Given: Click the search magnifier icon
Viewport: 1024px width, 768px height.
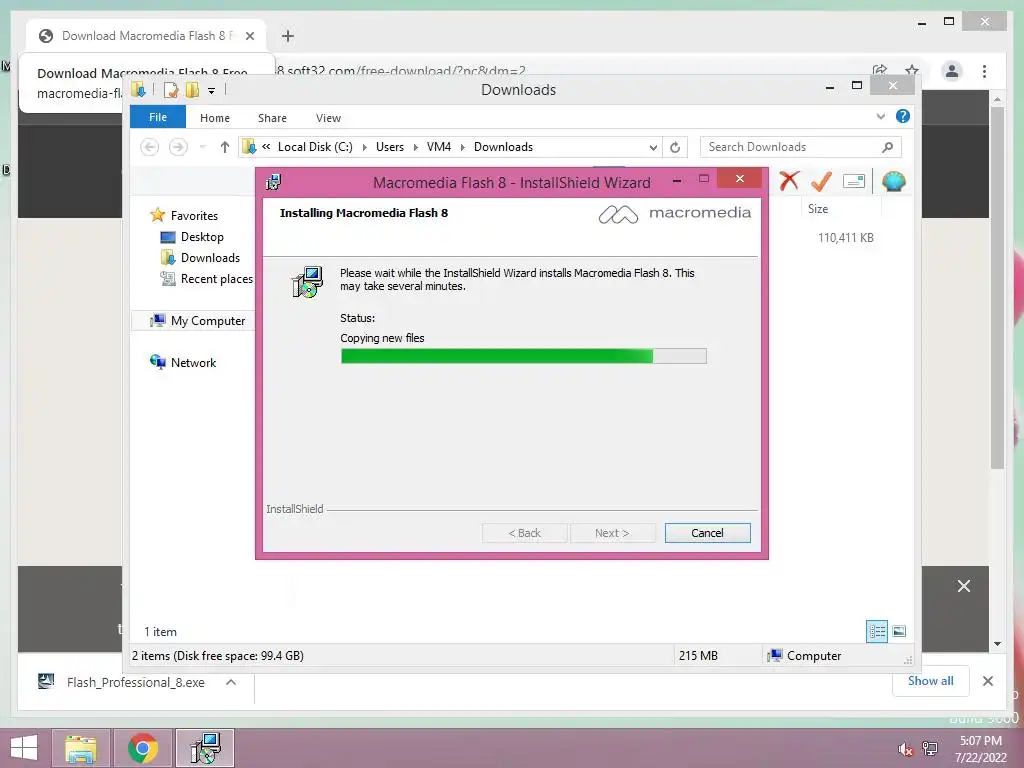Looking at the screenshot, I should (888, 147).
